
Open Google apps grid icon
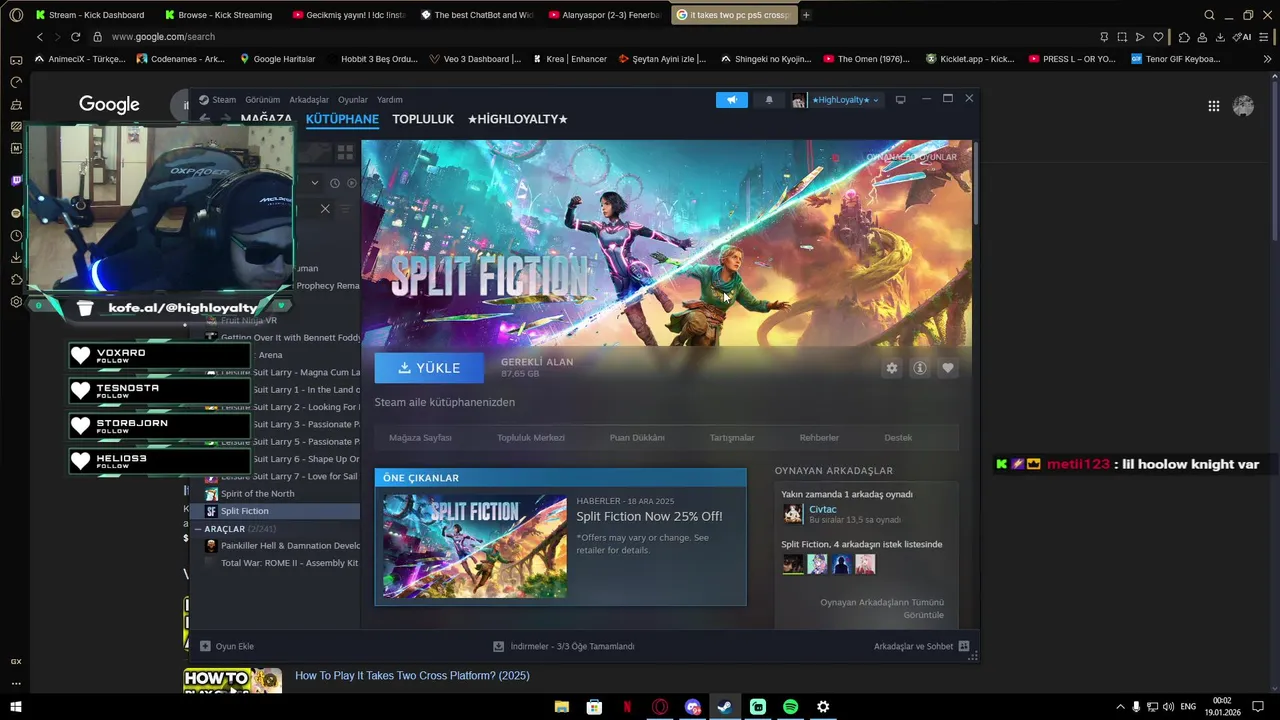click(x=1214, y=106)
